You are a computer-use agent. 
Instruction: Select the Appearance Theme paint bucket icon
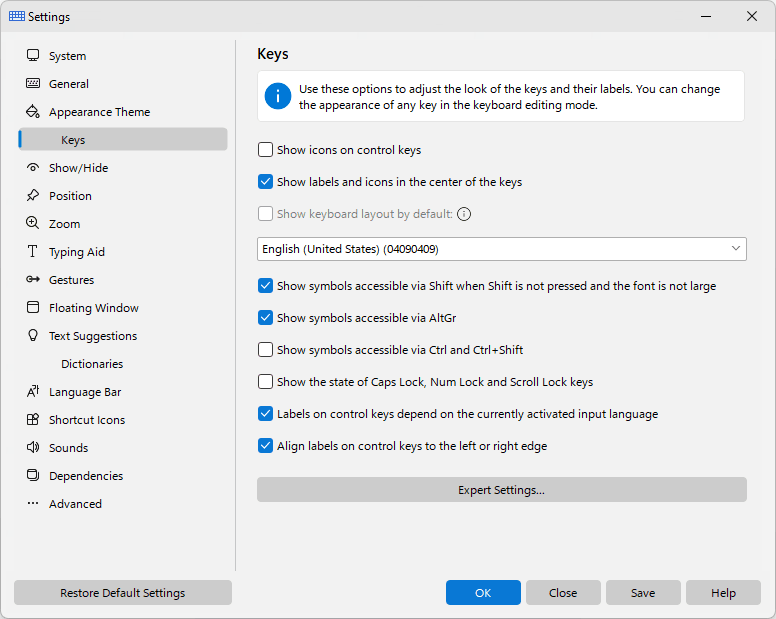click(x=33, y=111)
